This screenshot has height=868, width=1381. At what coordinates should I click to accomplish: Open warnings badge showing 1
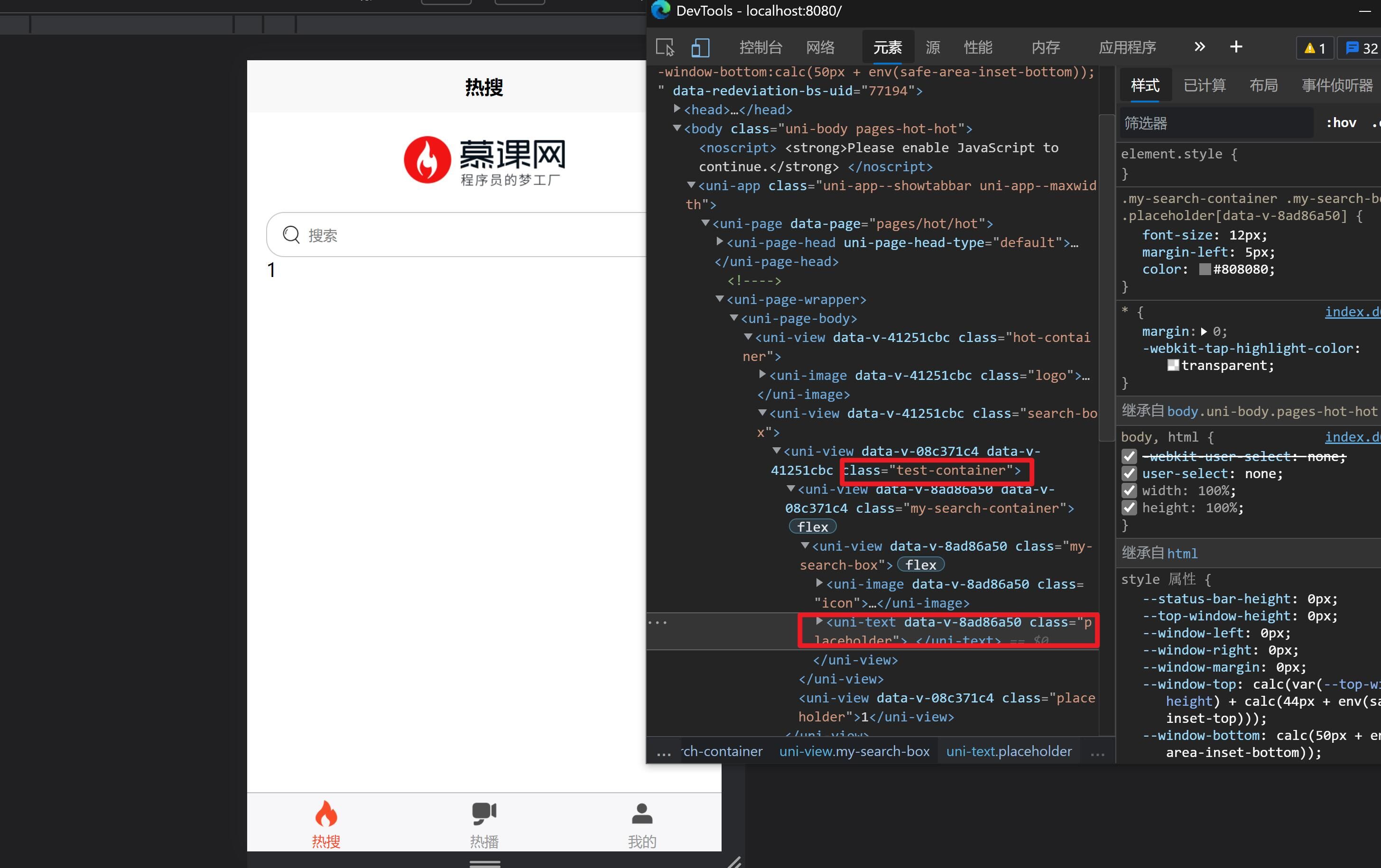tap(1315, 48)
